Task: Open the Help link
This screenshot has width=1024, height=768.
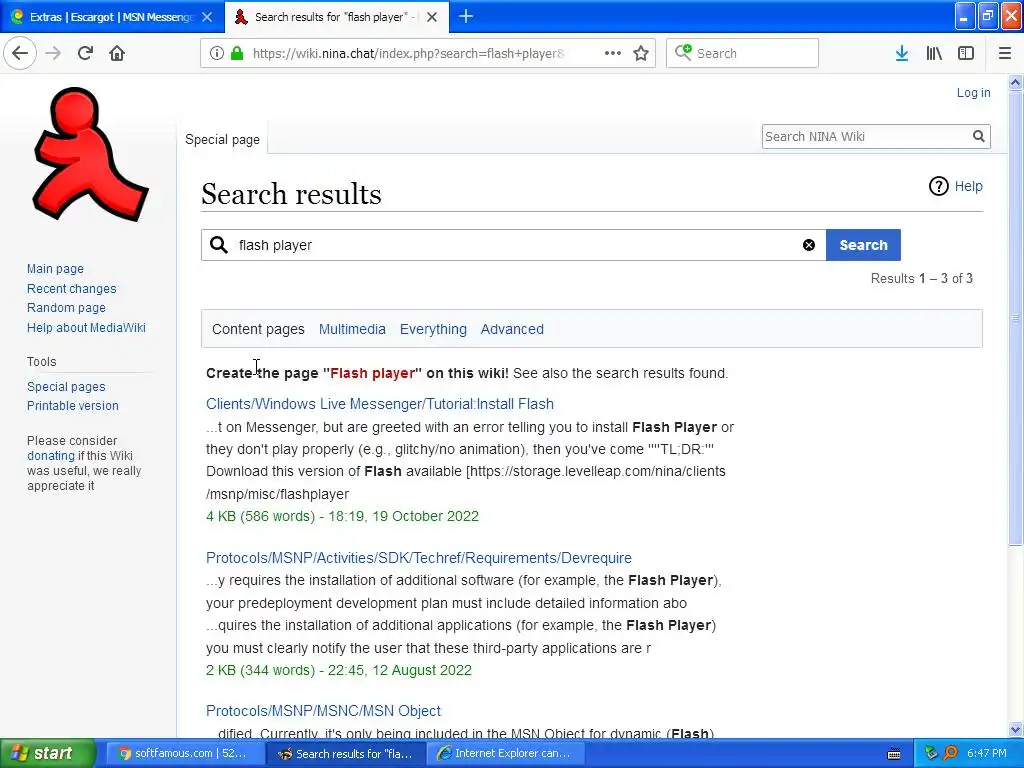Action: click(968, 186)
